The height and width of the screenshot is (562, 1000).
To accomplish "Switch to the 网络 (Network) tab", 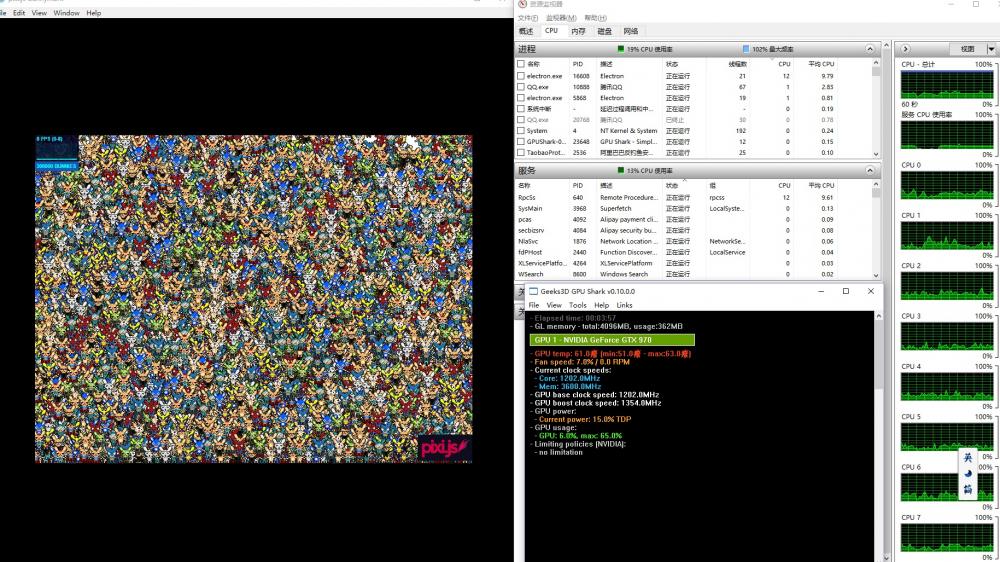I will click(x=630, y=31).
